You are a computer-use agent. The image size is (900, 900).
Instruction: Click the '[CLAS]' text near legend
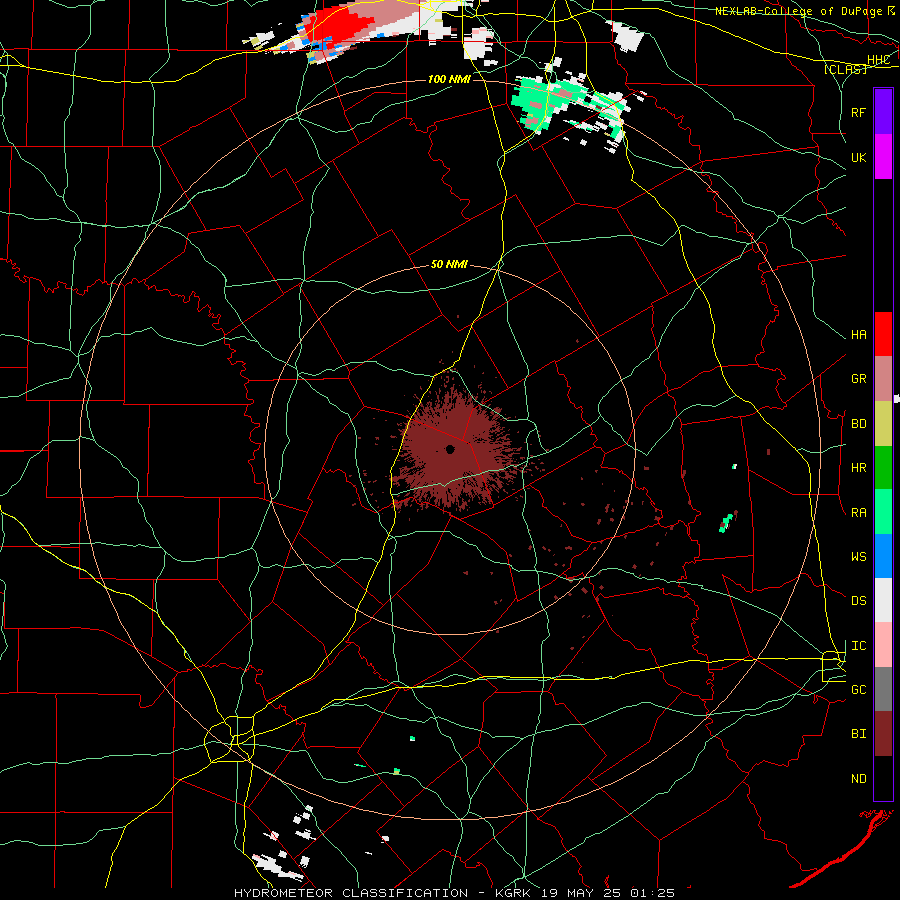(x=845, y=69)
